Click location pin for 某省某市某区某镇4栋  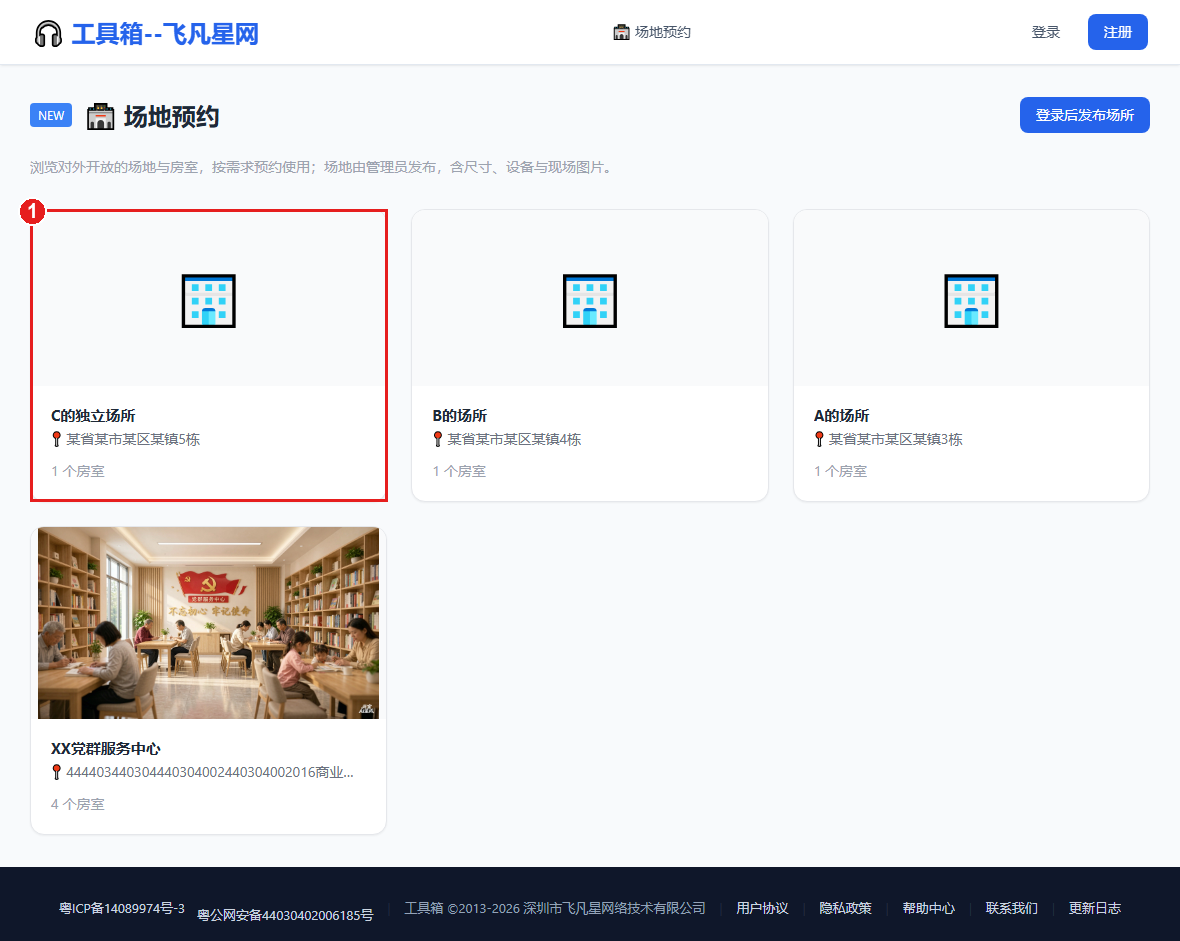point(438,439)
